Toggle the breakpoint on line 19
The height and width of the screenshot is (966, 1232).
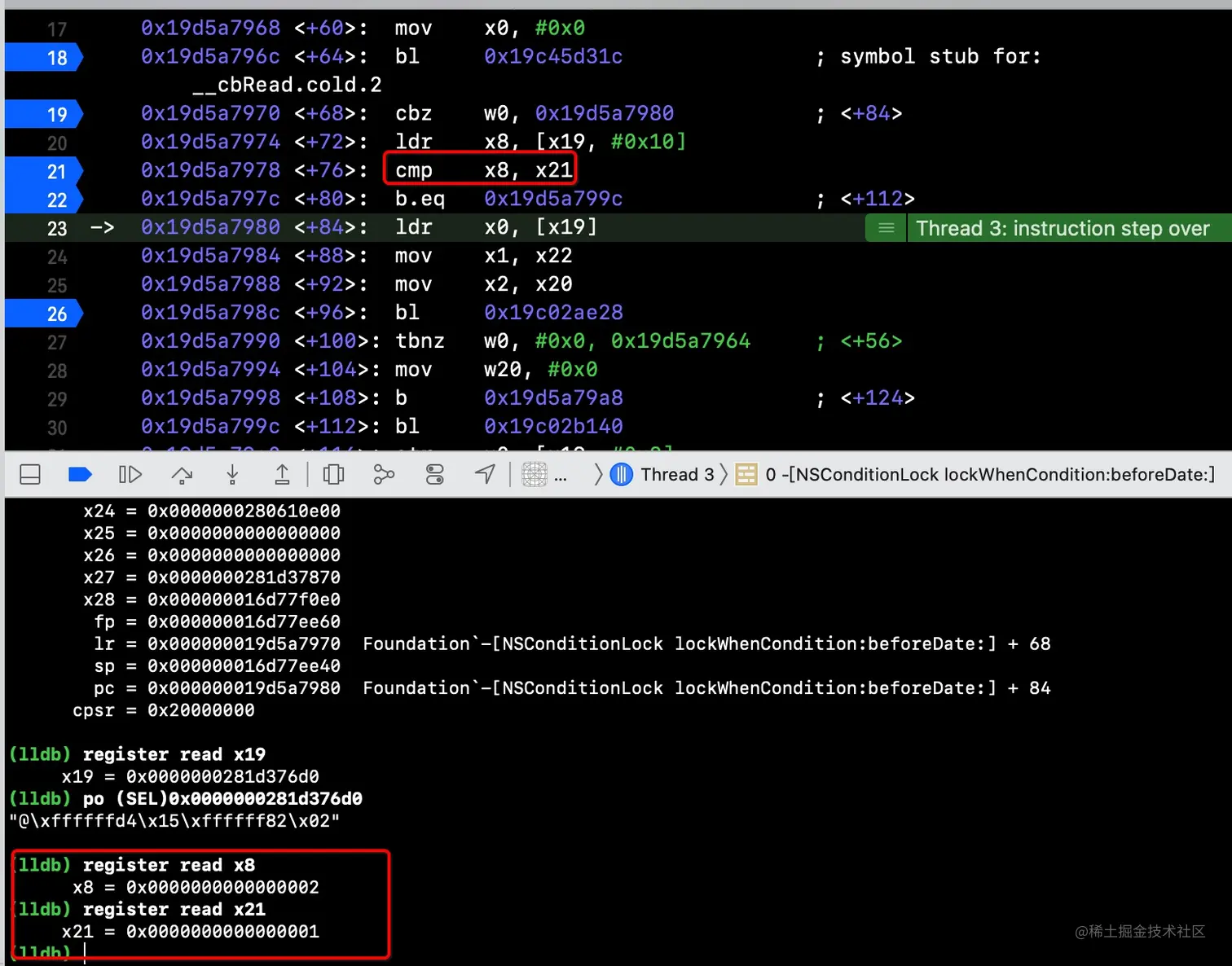[45, 115]
